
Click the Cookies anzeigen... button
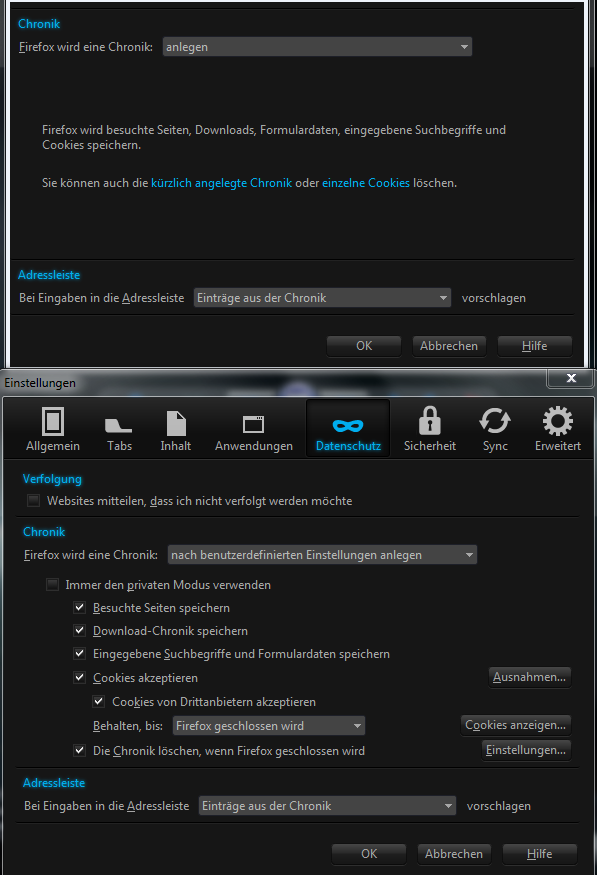pos(516,725)
